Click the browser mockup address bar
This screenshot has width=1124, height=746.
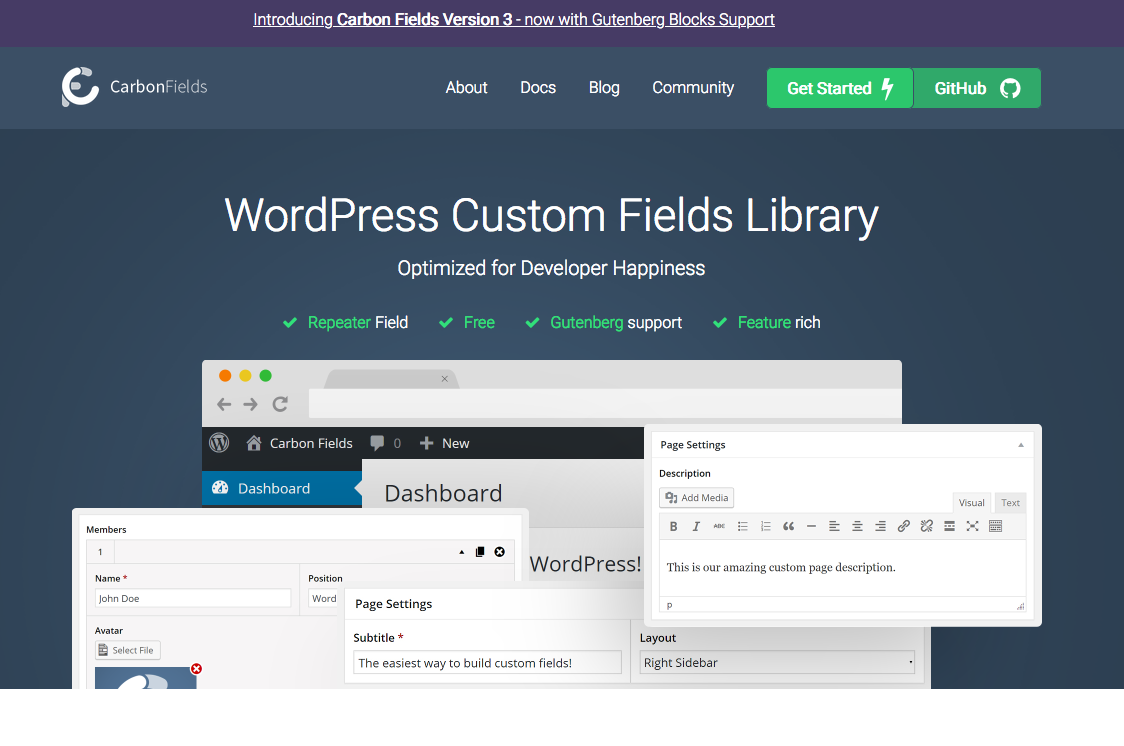(x=604, y=403)
